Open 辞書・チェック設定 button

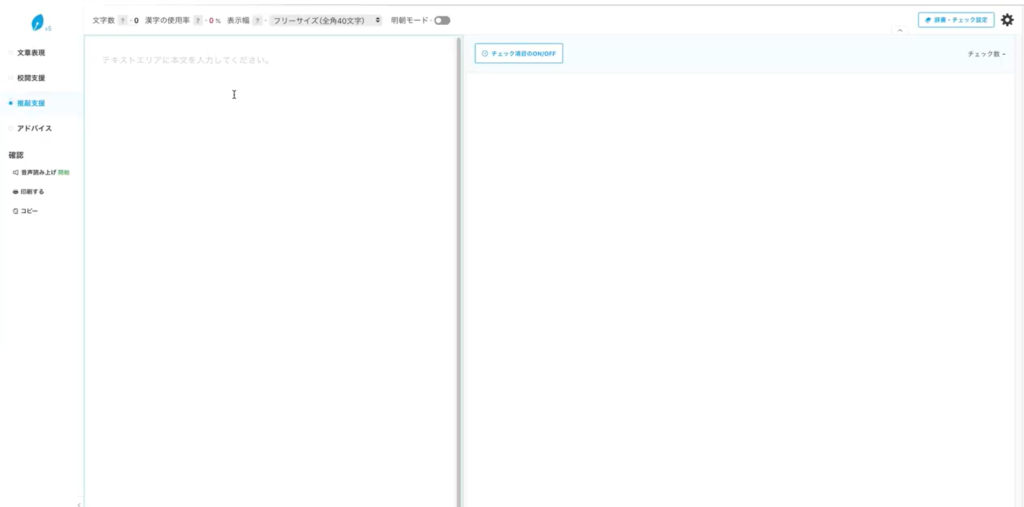coord(956,20)
